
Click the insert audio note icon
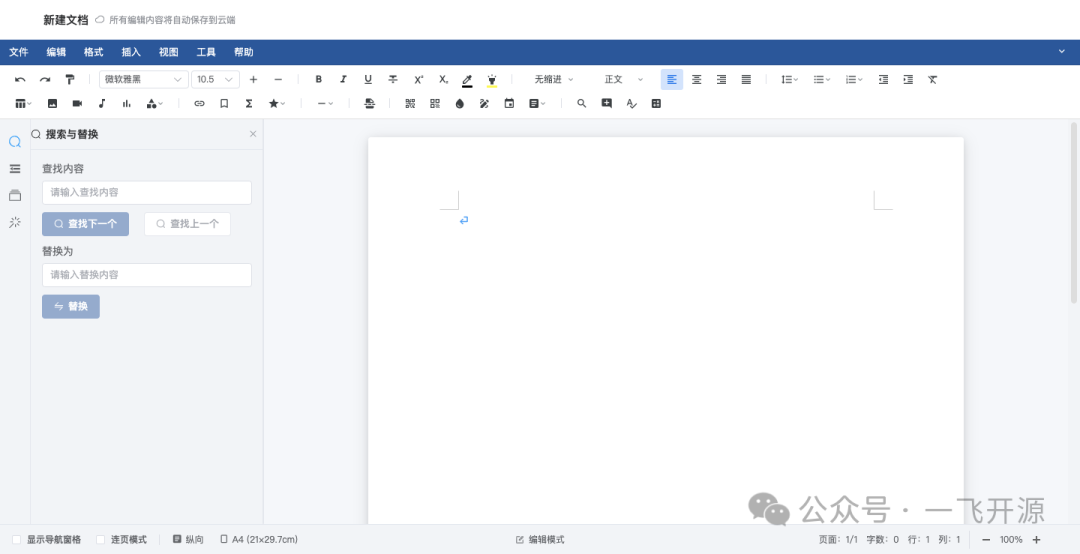[102, 104]
